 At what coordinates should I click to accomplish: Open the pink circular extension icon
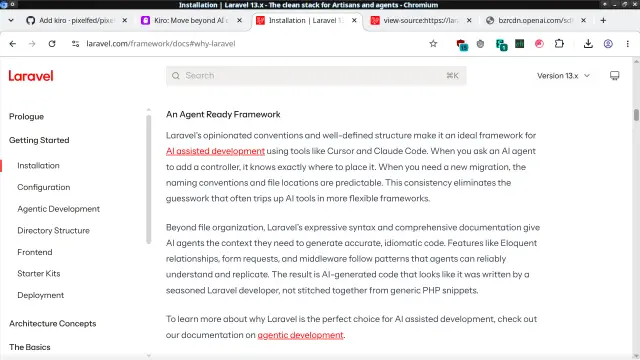click(539, 44)
